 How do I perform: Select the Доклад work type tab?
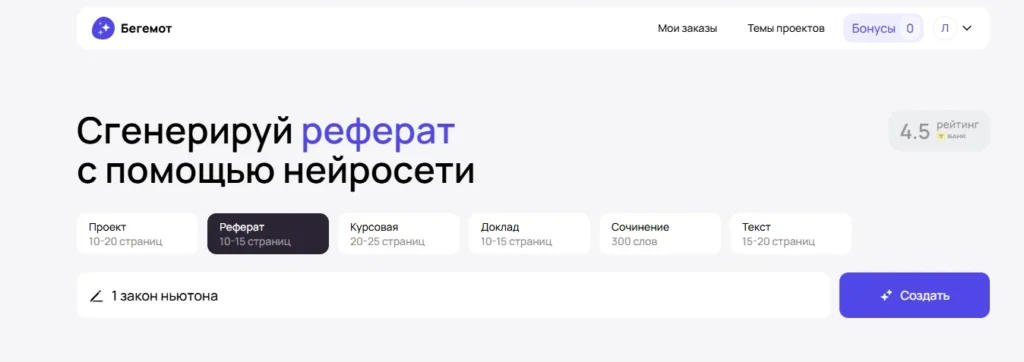pyautogui.click(x=529, y=234)
